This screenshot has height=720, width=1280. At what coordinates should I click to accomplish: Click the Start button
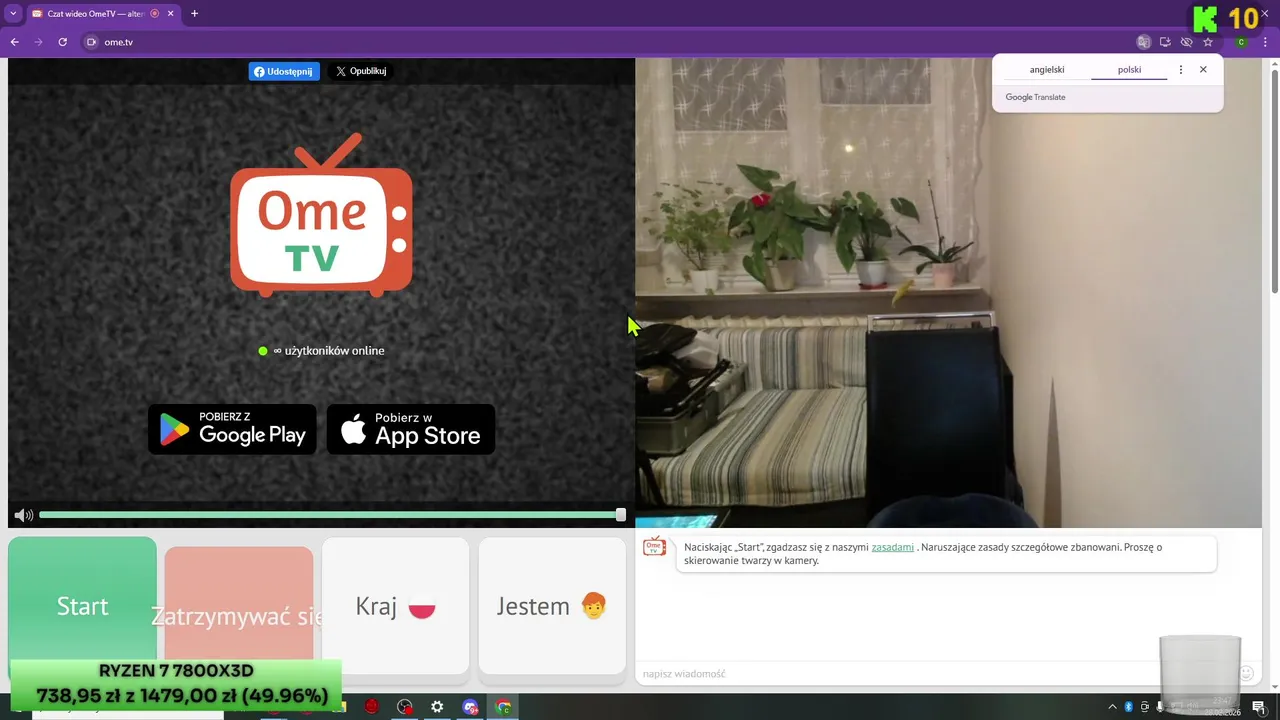click(x=82, y=606)
